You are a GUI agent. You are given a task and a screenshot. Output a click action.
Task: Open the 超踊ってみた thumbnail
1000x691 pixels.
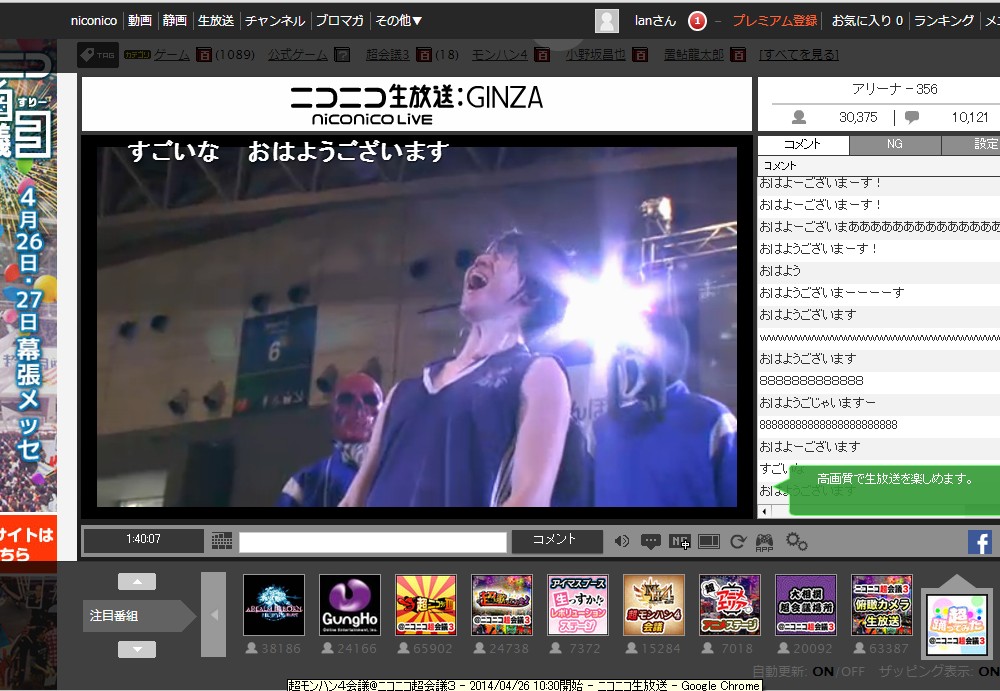pos(957,624)
